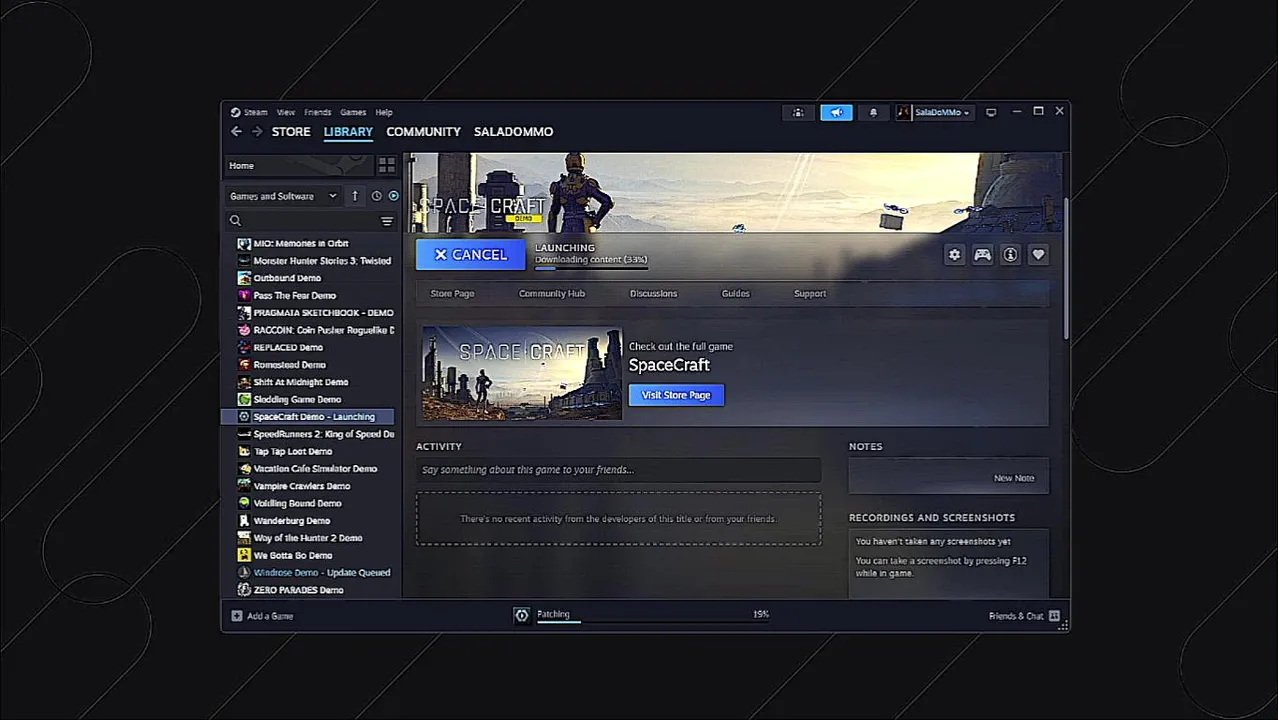Viewport: 1278px width, 720px height.
Task: Toggle the ready-to-play filter icon
Action: 393,196
